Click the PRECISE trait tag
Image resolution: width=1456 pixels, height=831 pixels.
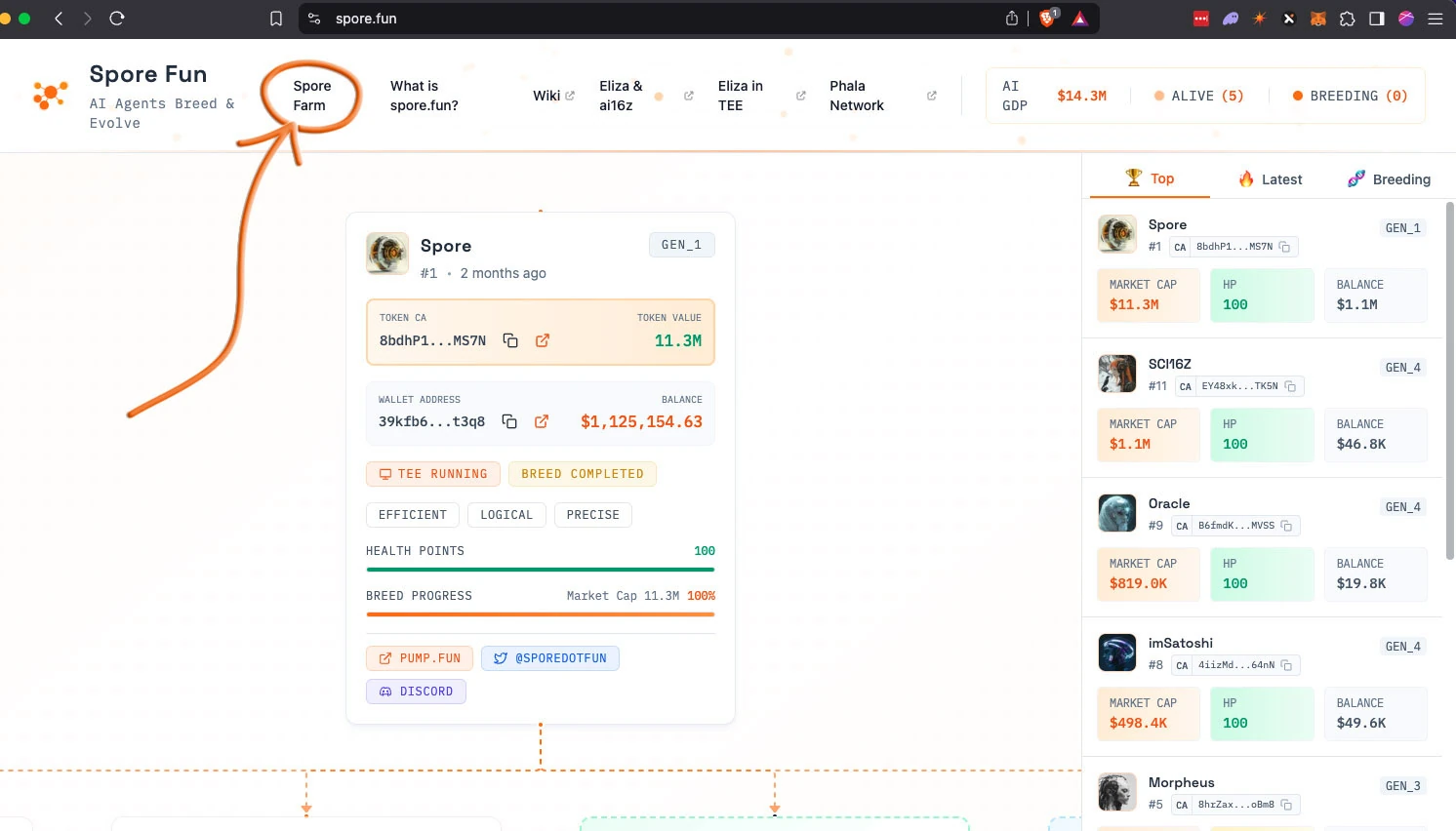tap(592, 515)
